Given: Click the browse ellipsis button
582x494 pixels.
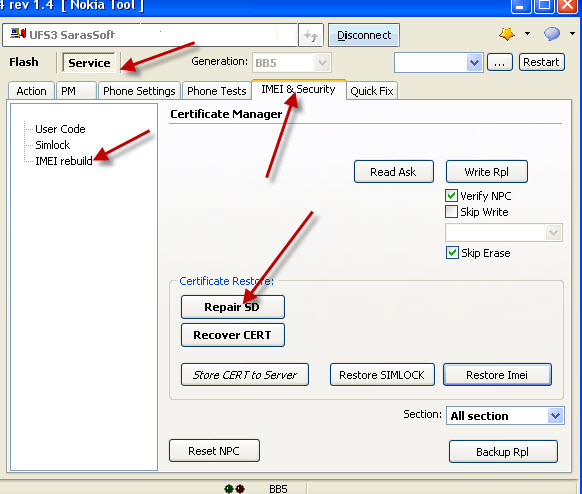Looking at the screenshot, I should point(500,62).
